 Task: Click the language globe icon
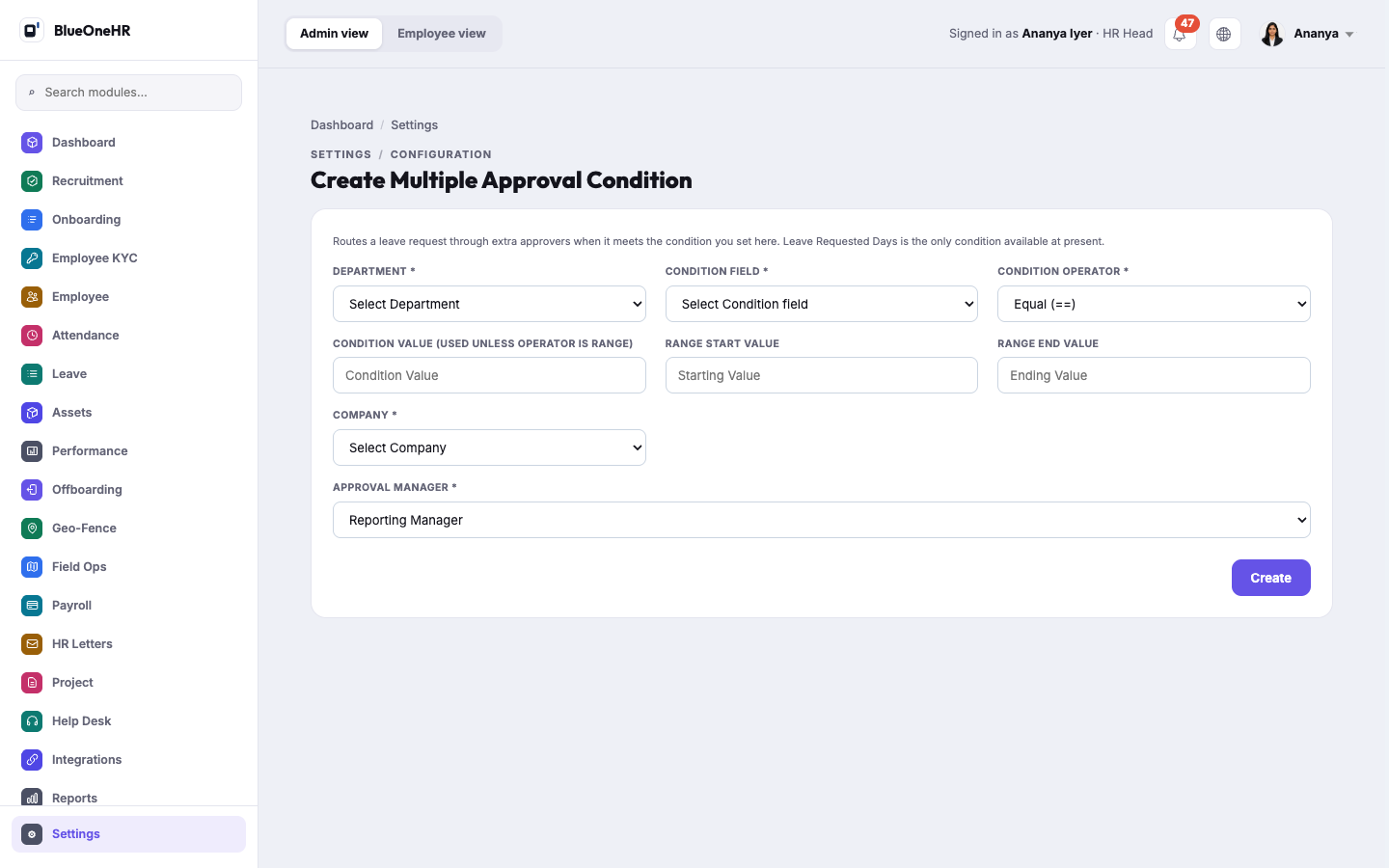click(1224, 34)
